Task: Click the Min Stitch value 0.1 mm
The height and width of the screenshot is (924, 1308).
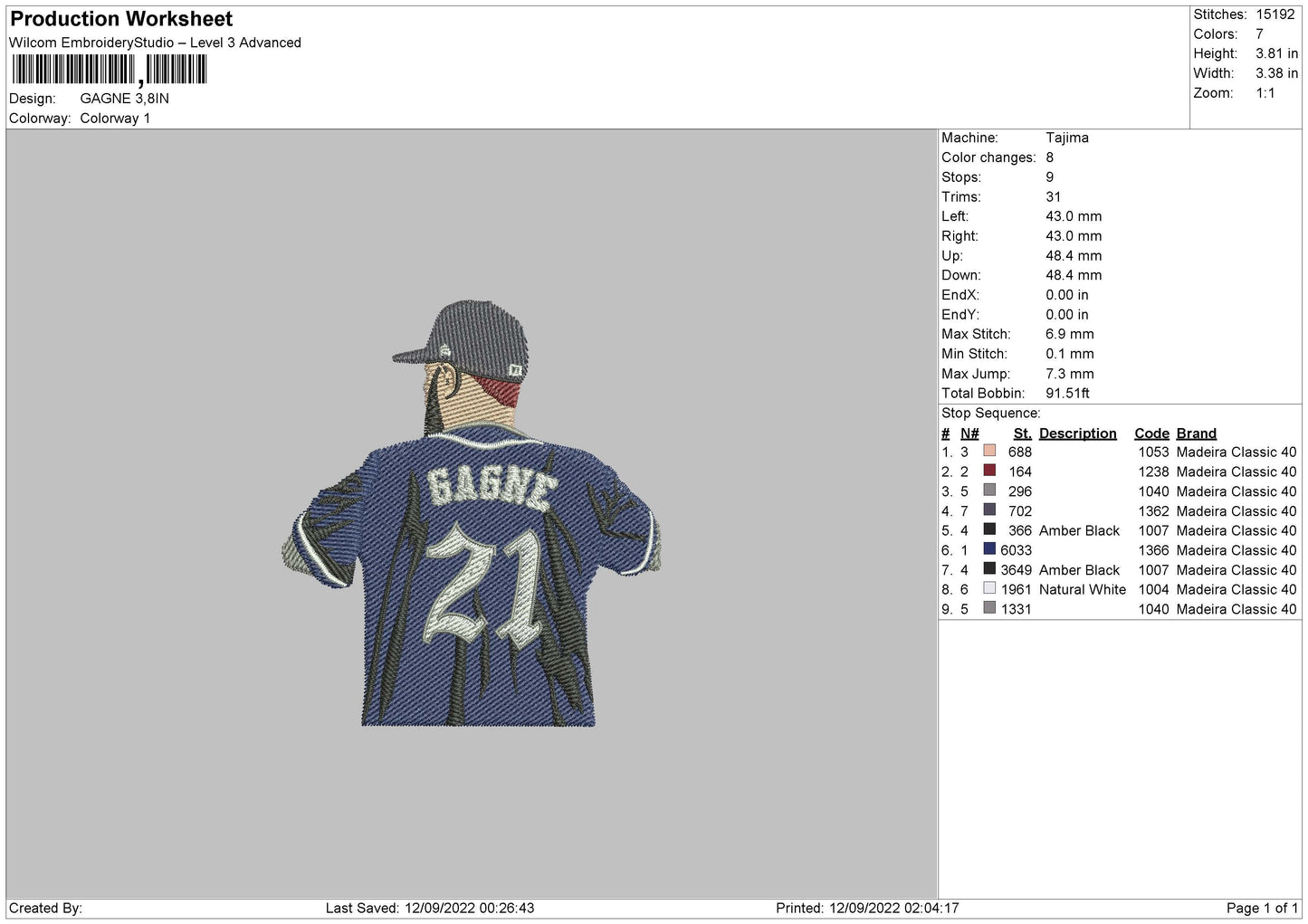Action: pos(1070,354)
